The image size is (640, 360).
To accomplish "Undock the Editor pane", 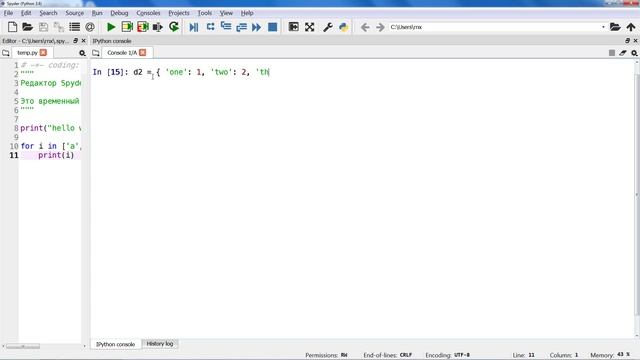I will (x=76, y=41).
